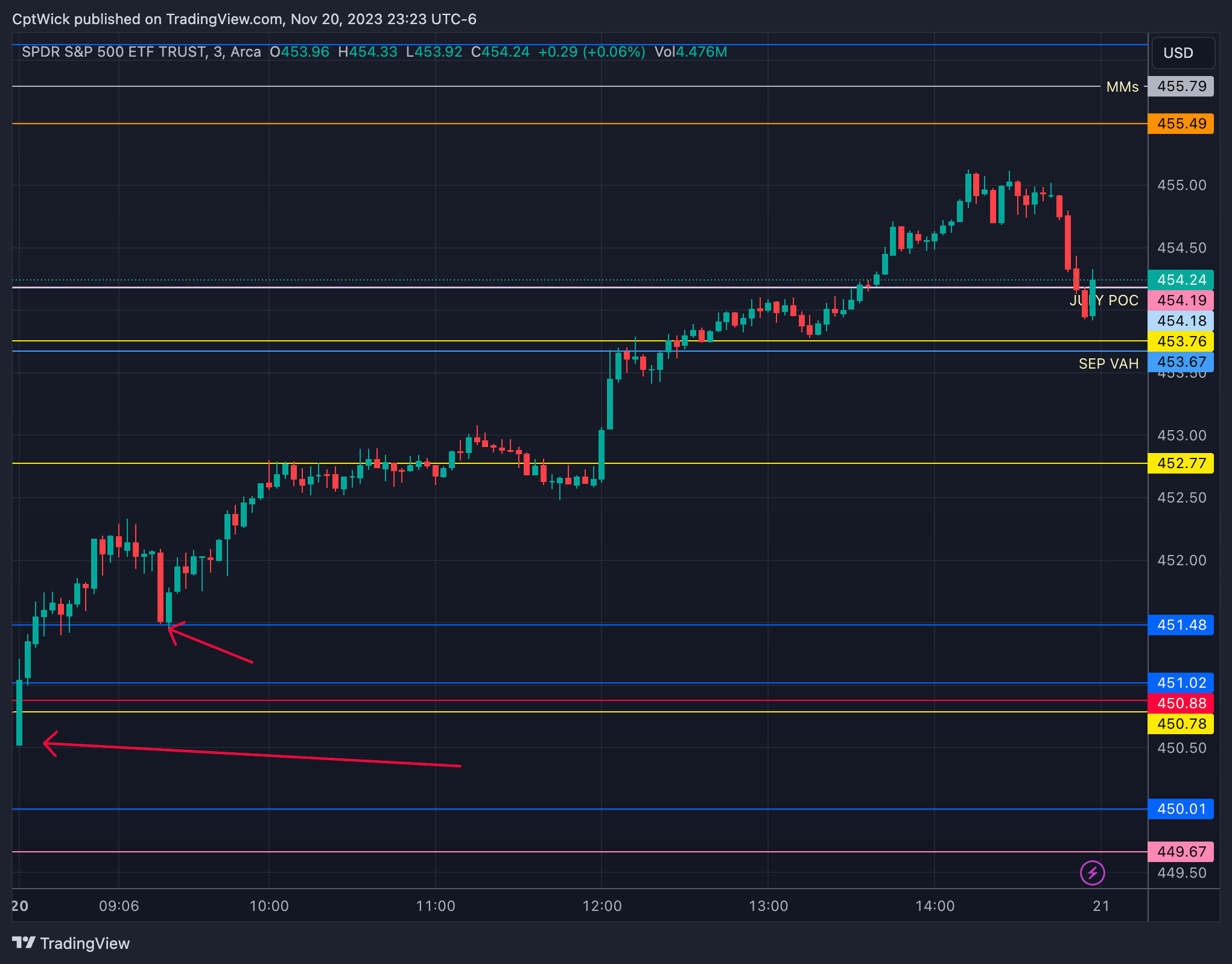Click the SEP VAH line label

pyautogui.click(x=1108, y=364)
